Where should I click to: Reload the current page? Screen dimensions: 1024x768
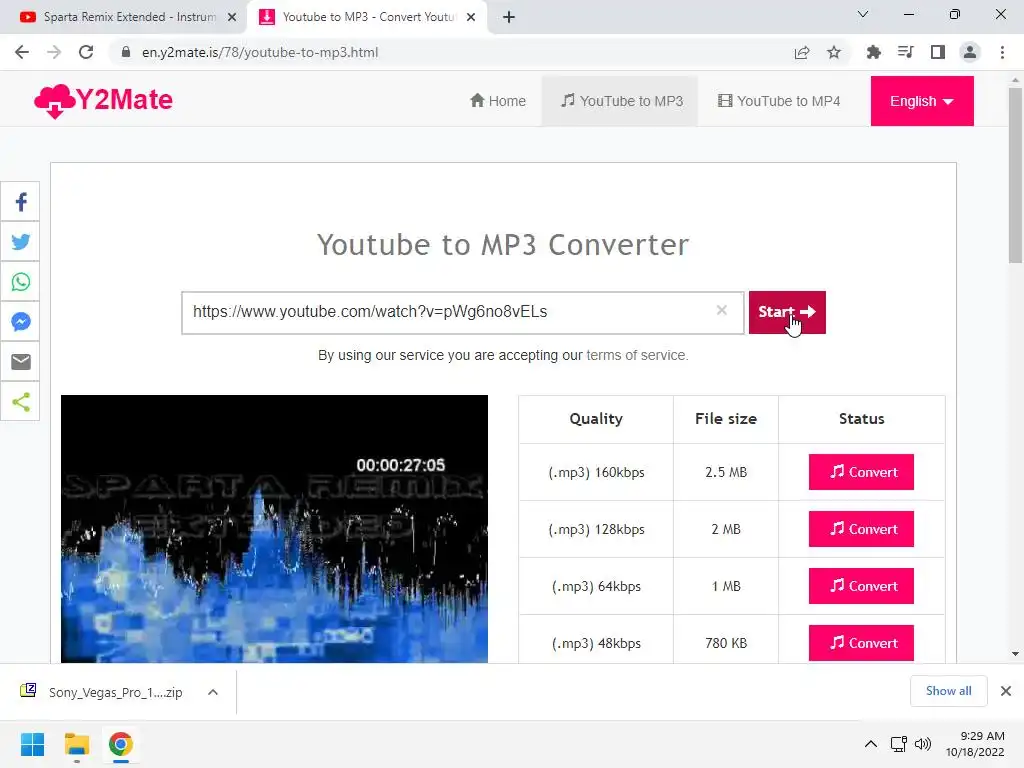[86, 52]
